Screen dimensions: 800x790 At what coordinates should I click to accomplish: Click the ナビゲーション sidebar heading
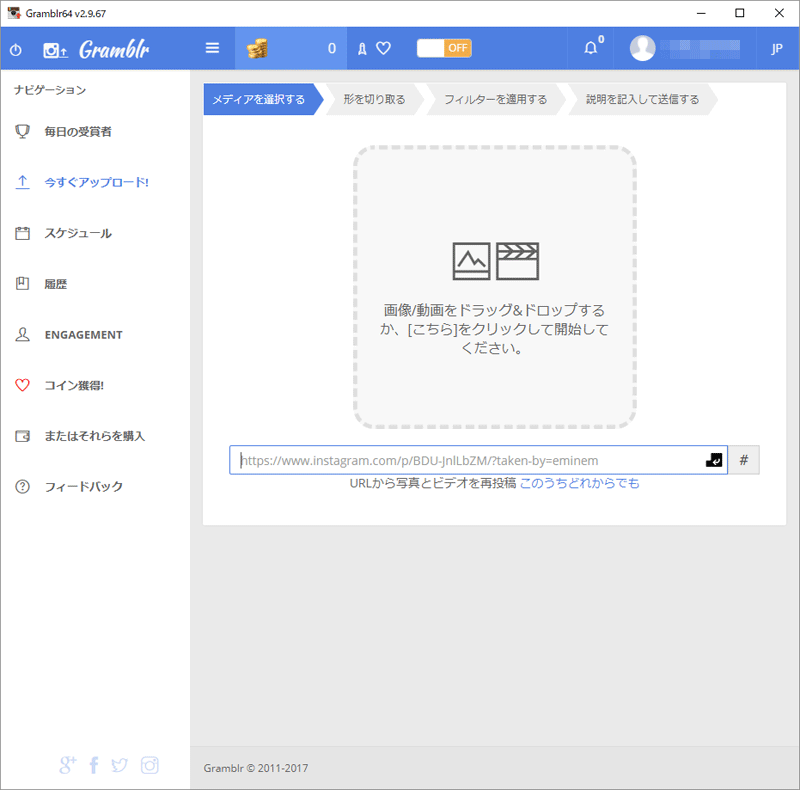[x=50, y=90]
